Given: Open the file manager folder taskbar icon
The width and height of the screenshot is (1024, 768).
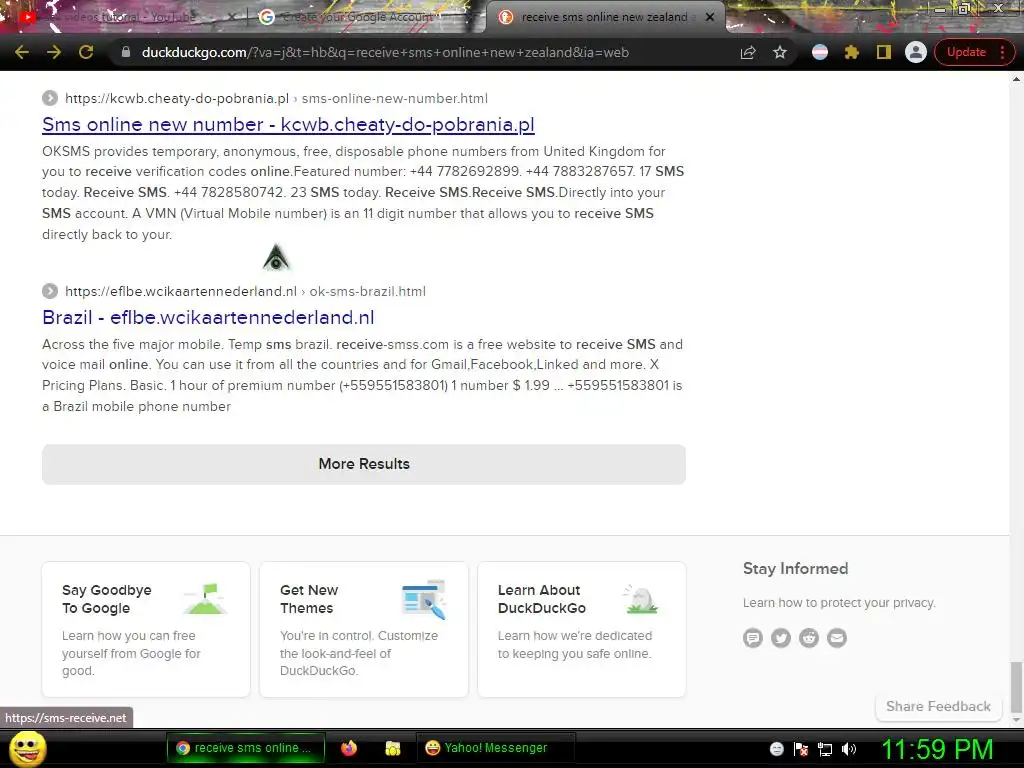Looking at the screenshot, I should click(x=392, y=748).
